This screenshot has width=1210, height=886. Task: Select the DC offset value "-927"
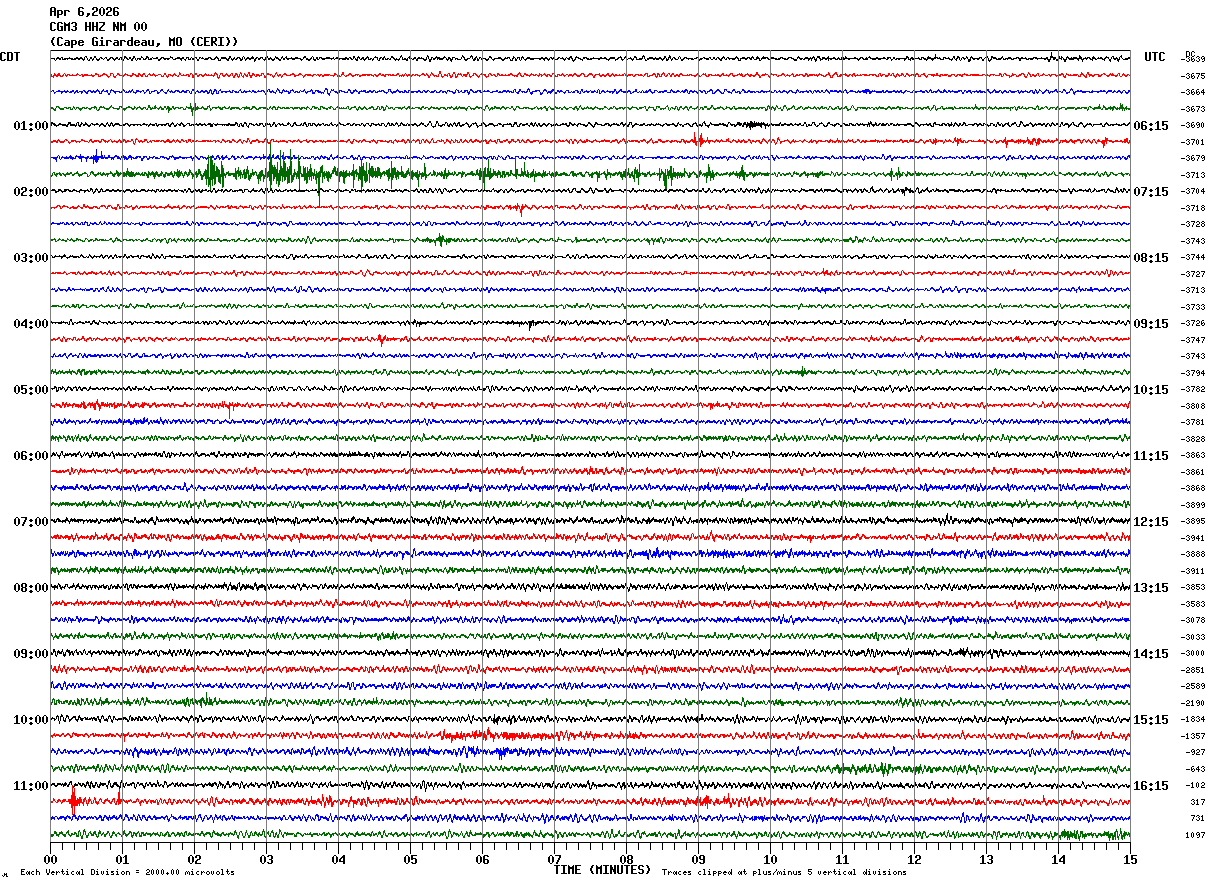click(1195, 752)
